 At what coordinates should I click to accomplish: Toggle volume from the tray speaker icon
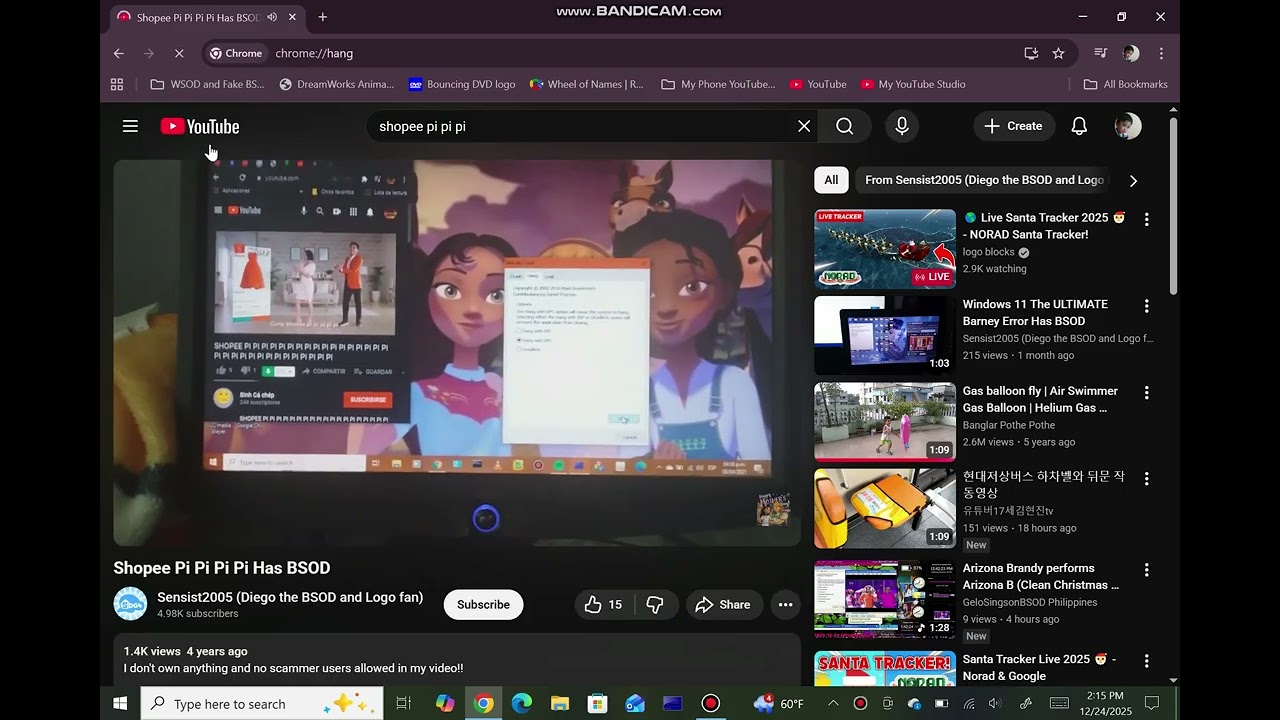[997, 703]
